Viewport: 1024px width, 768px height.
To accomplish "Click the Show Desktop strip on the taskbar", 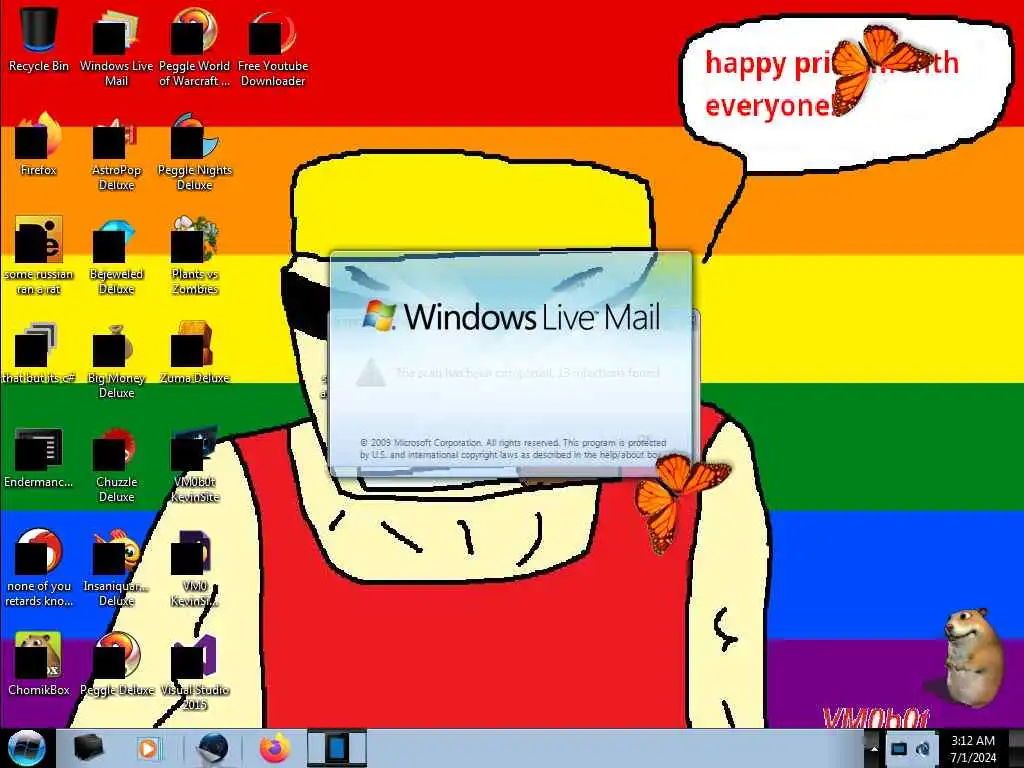I will (1016, 748).
